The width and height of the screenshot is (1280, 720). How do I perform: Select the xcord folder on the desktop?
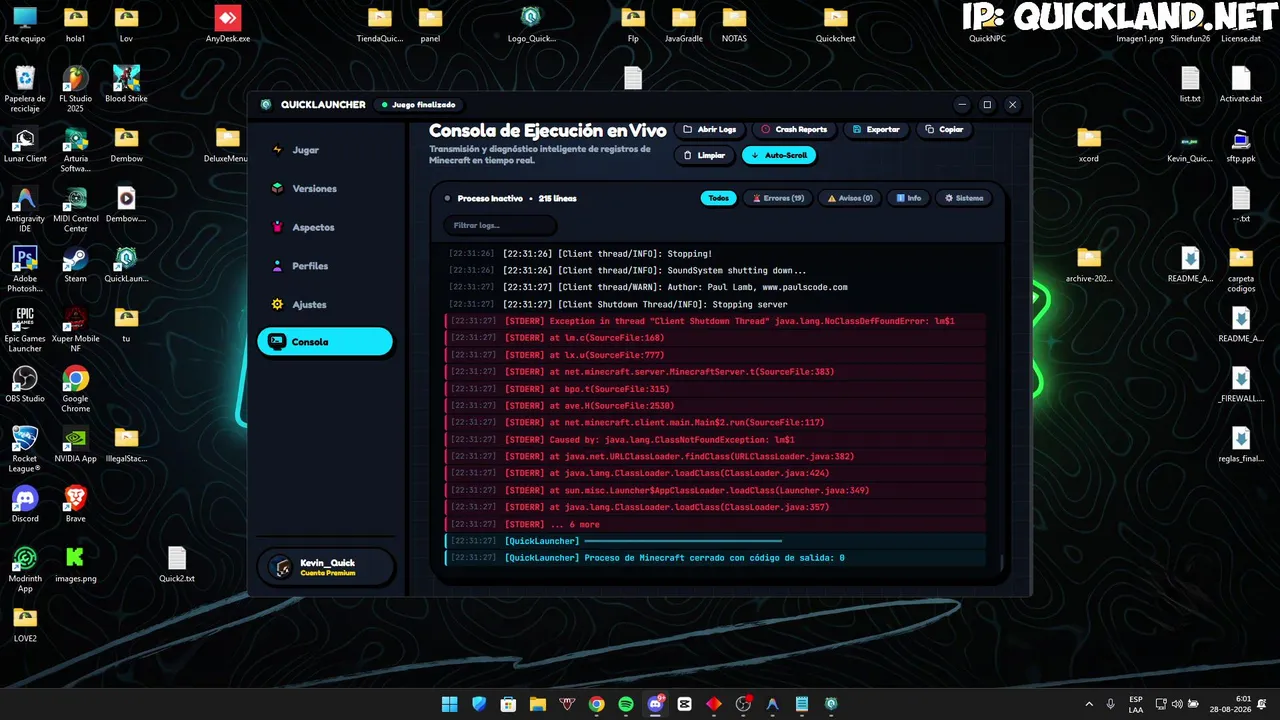pos(1089,144)
